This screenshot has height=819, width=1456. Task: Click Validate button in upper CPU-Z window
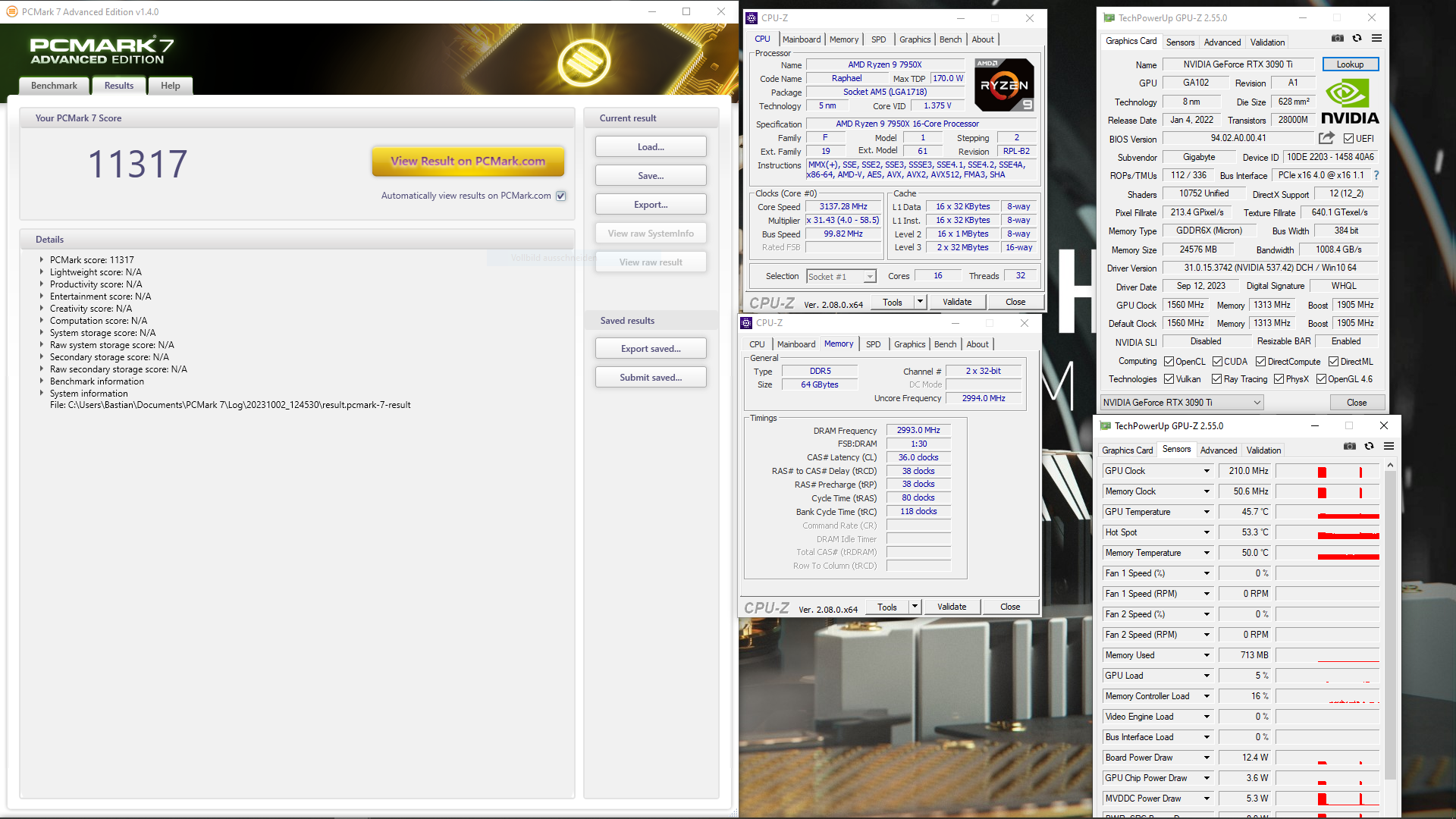point(957,302)
